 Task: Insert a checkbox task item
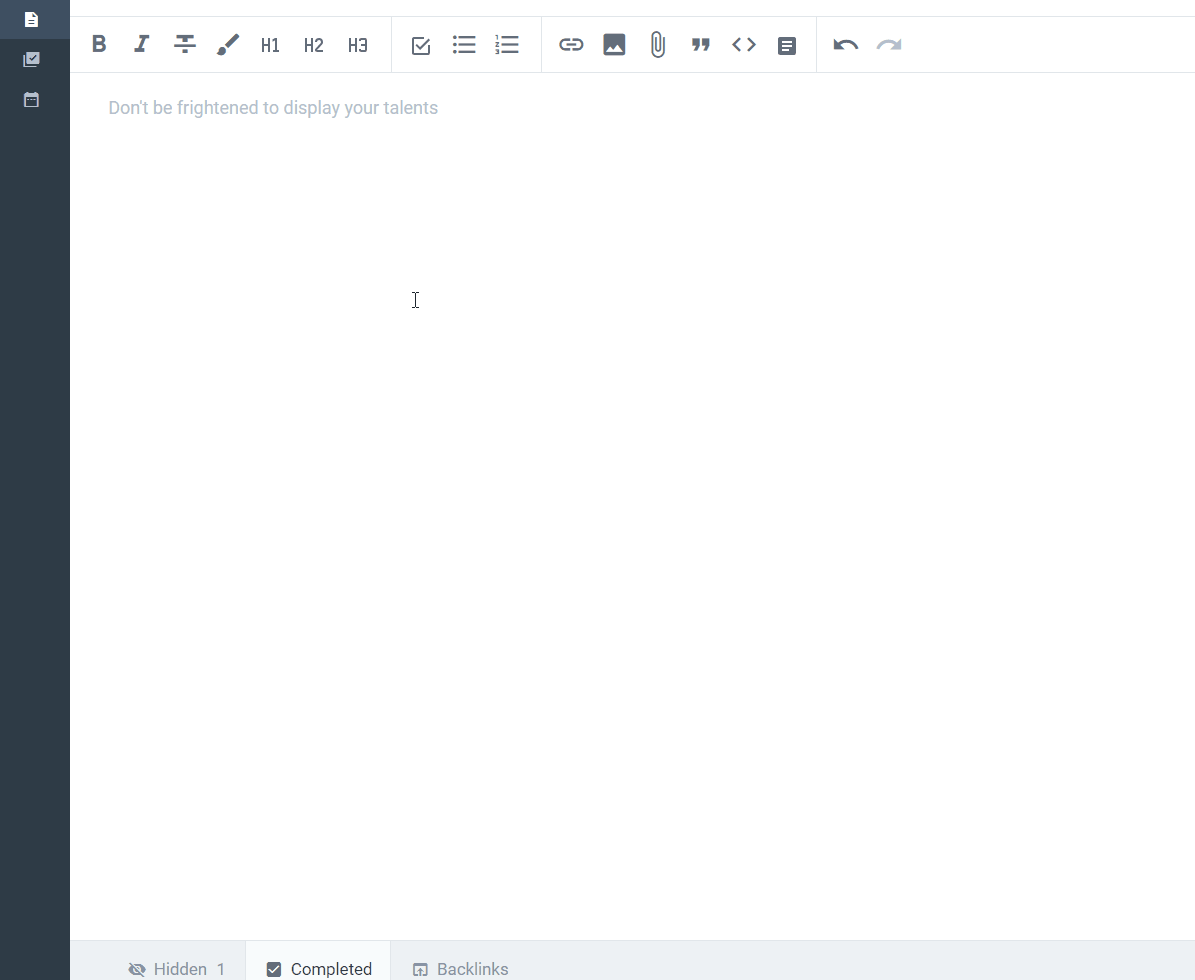[421, 45]
